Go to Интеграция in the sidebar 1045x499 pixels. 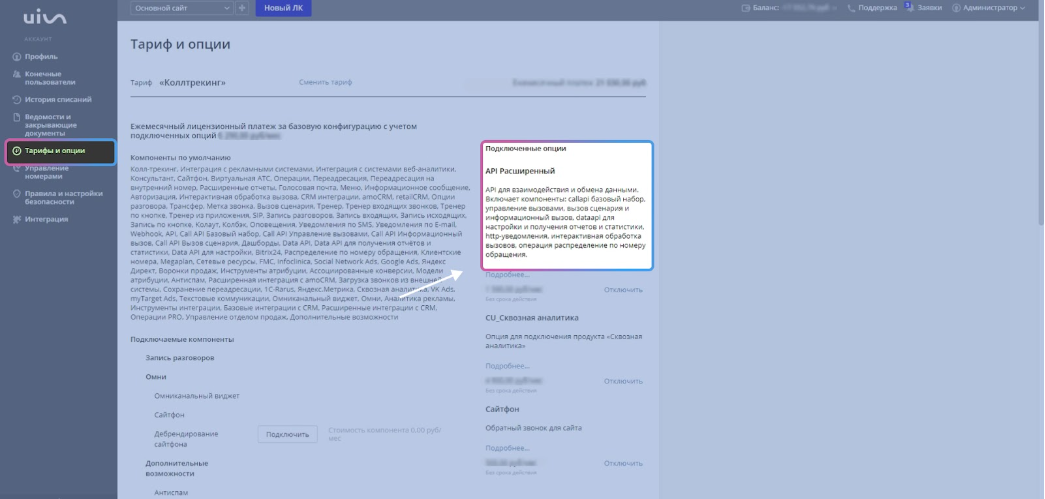point(46,218)
